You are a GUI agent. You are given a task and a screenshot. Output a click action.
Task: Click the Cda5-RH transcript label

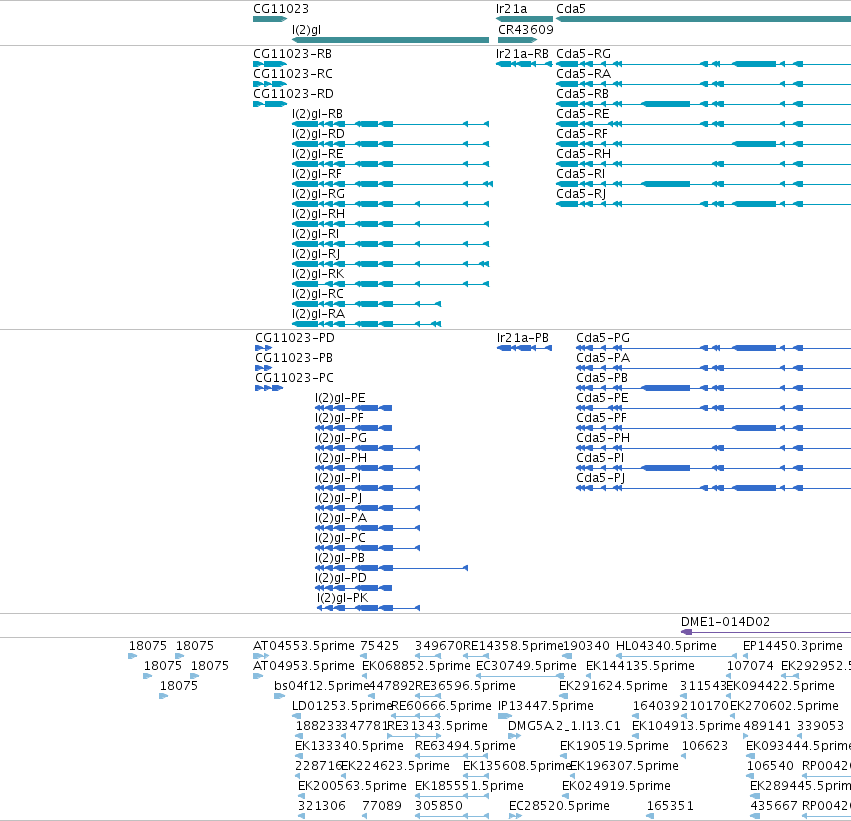[583, 154]
